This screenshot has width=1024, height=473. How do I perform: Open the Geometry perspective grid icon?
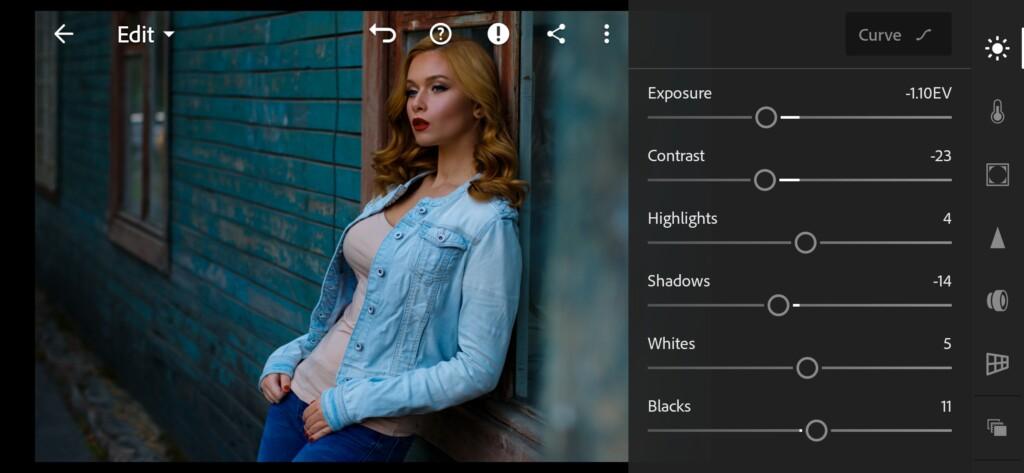997,364
